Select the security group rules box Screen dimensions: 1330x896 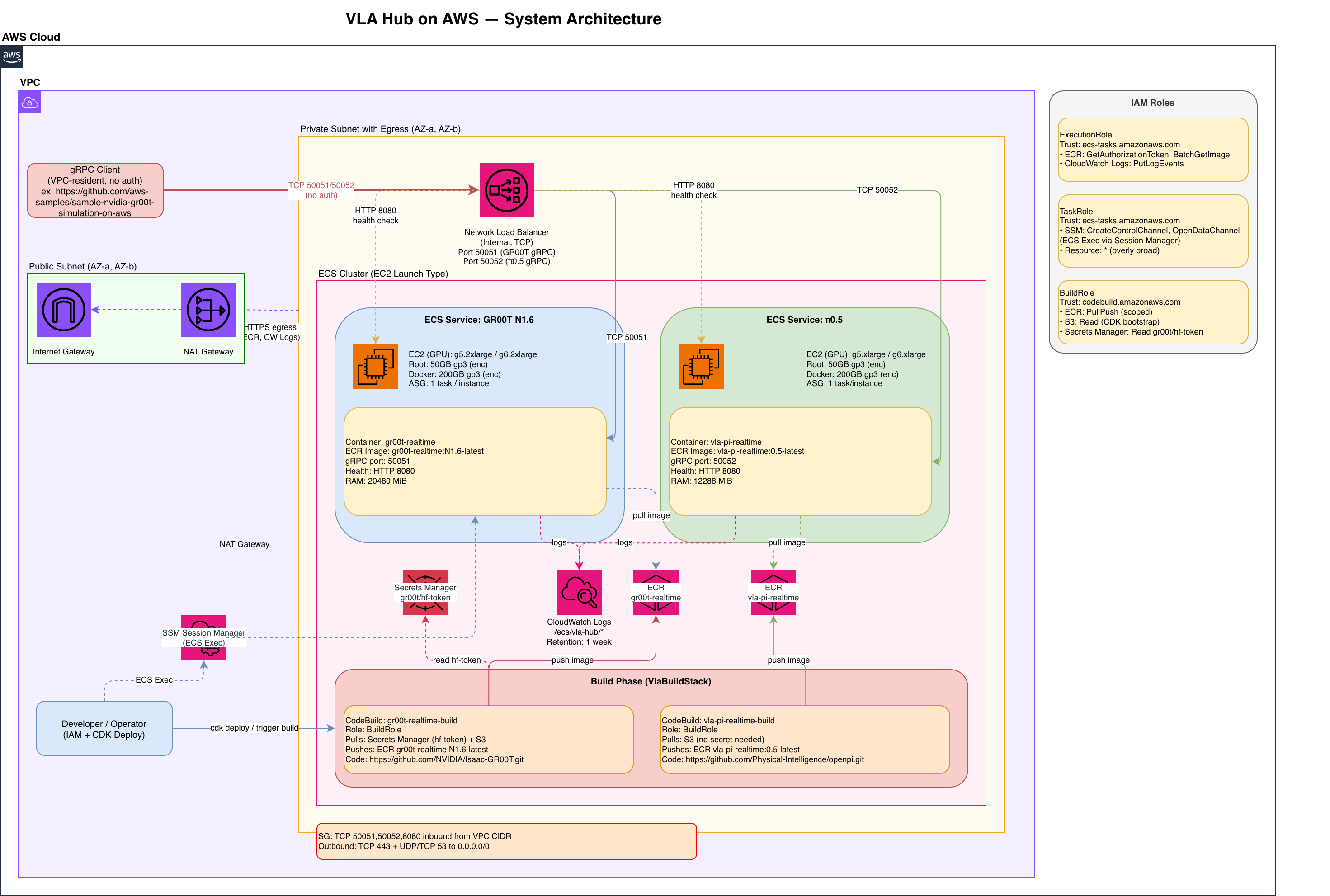(506, 841)
